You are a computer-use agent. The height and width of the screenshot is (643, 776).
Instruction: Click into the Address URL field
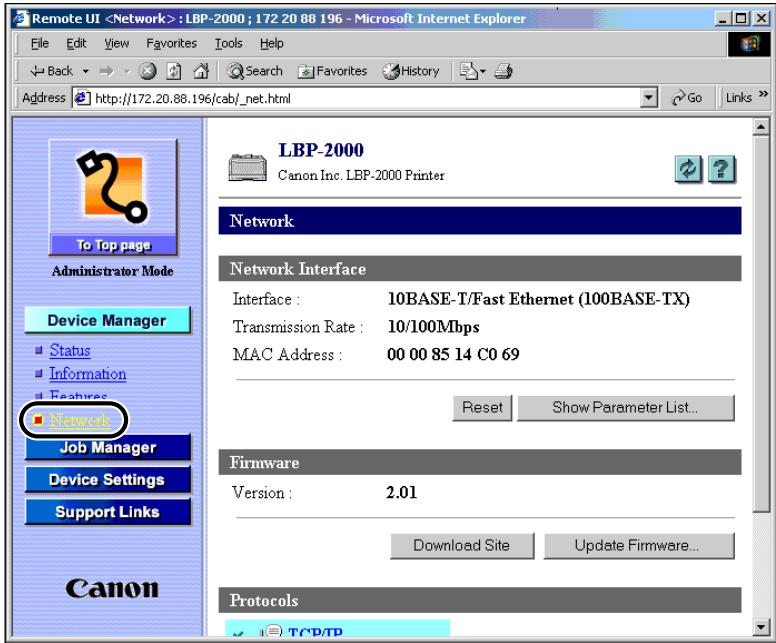365,98
